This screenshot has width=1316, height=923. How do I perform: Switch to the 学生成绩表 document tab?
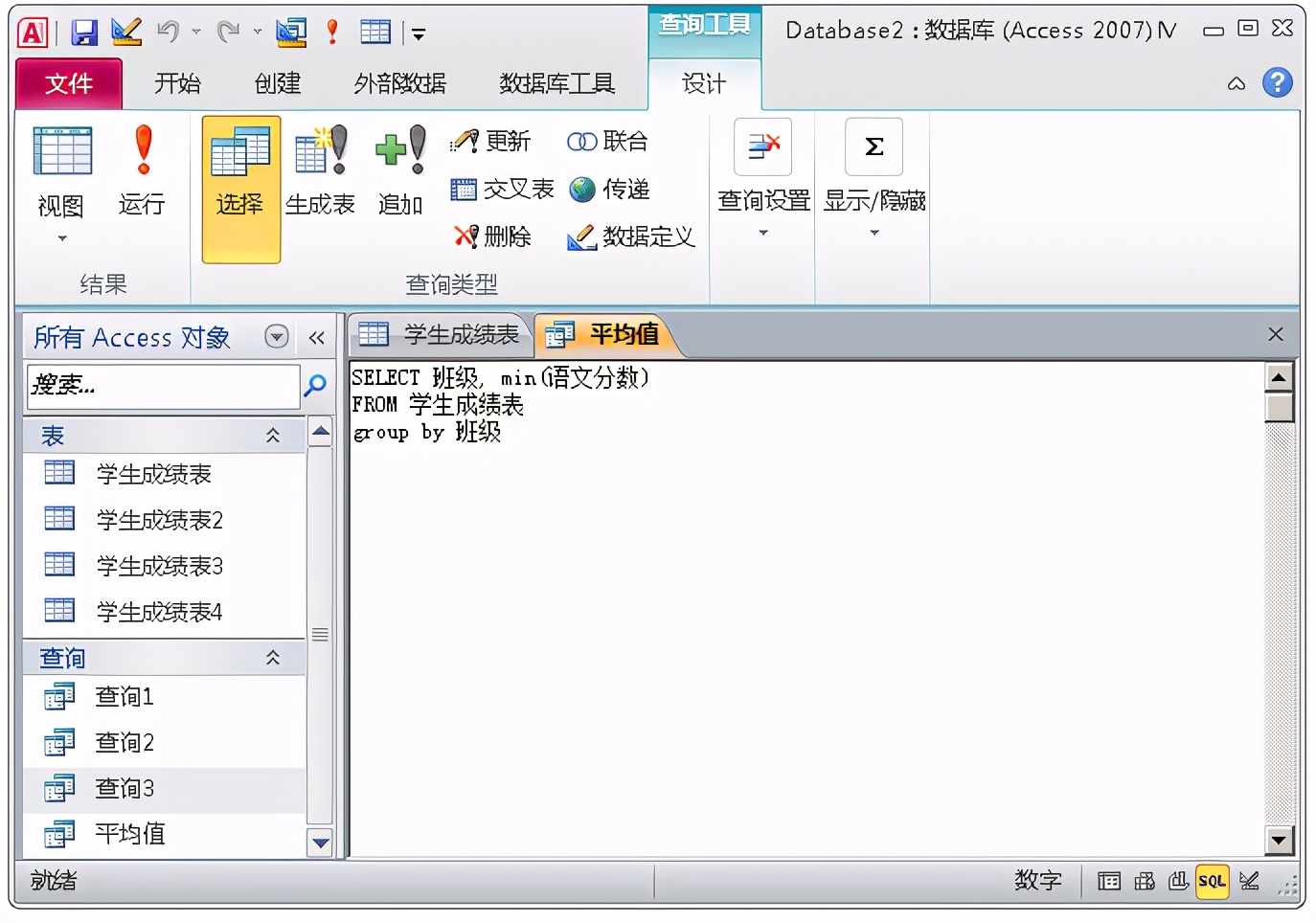[x=440, y=333]
